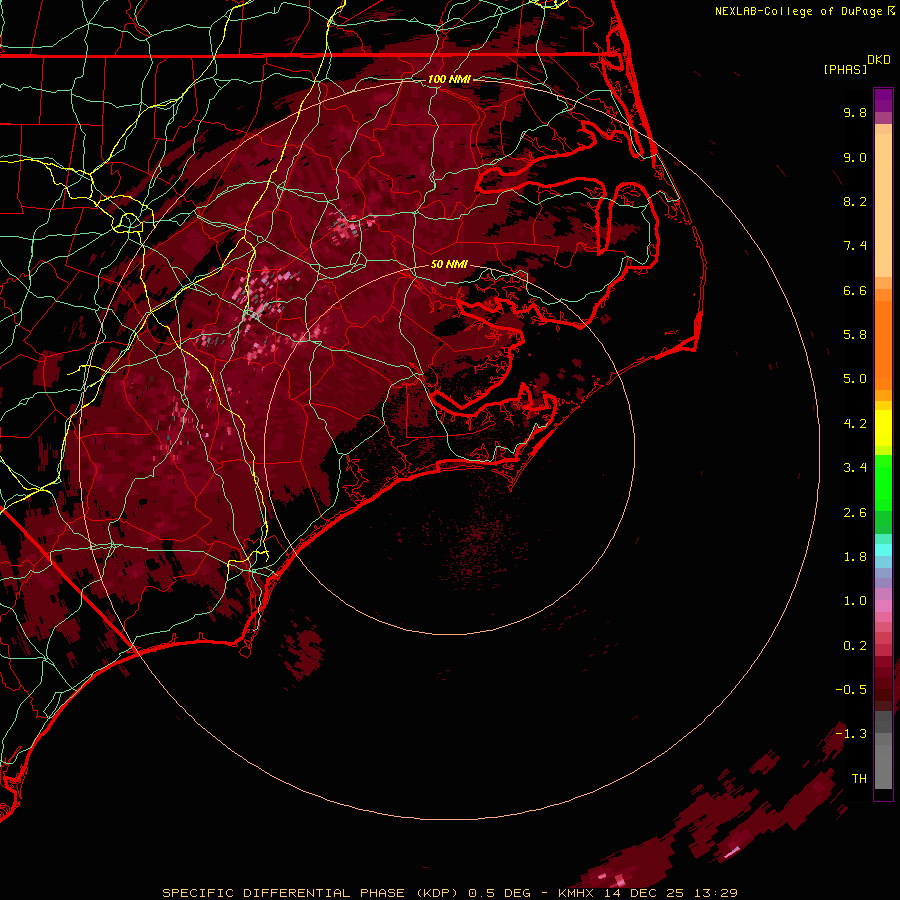Click the yellow segment of the color bar
Screen dimensions: 900x900
point(883,428)
